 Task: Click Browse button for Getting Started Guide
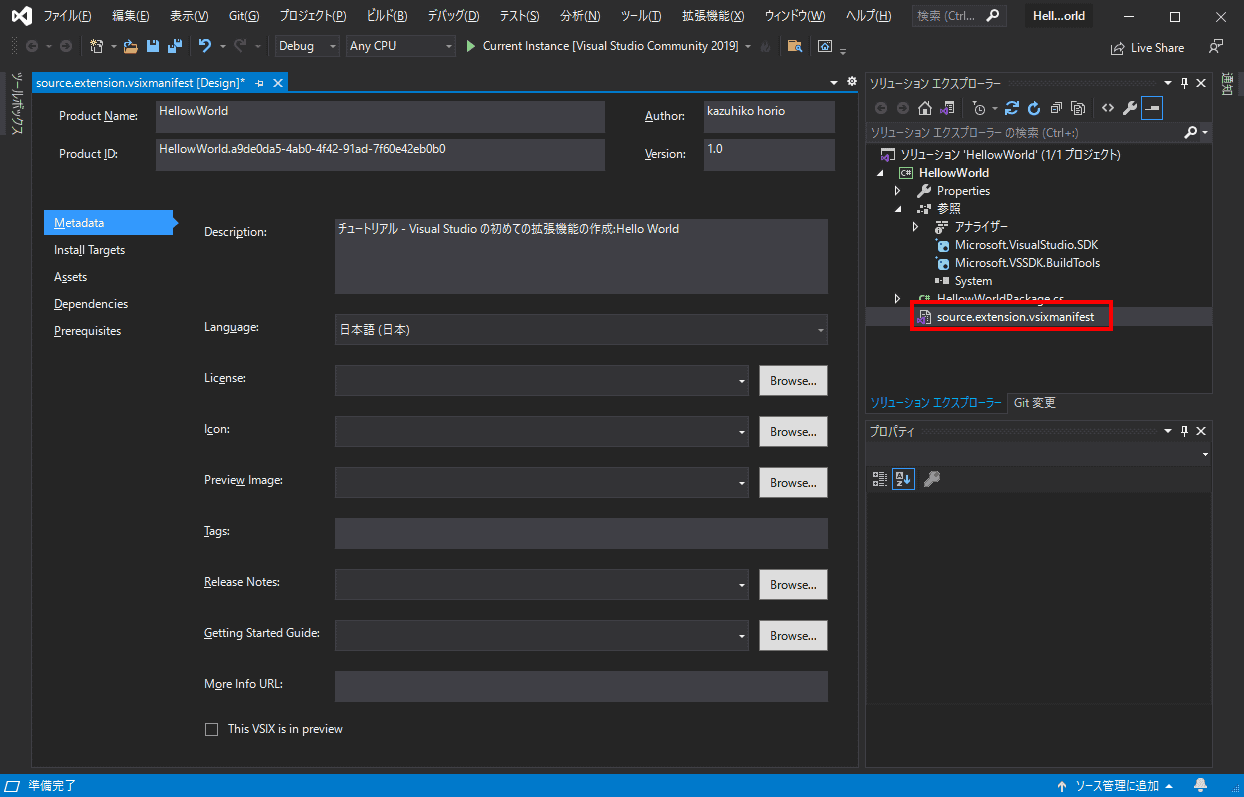tap(793, 635)
